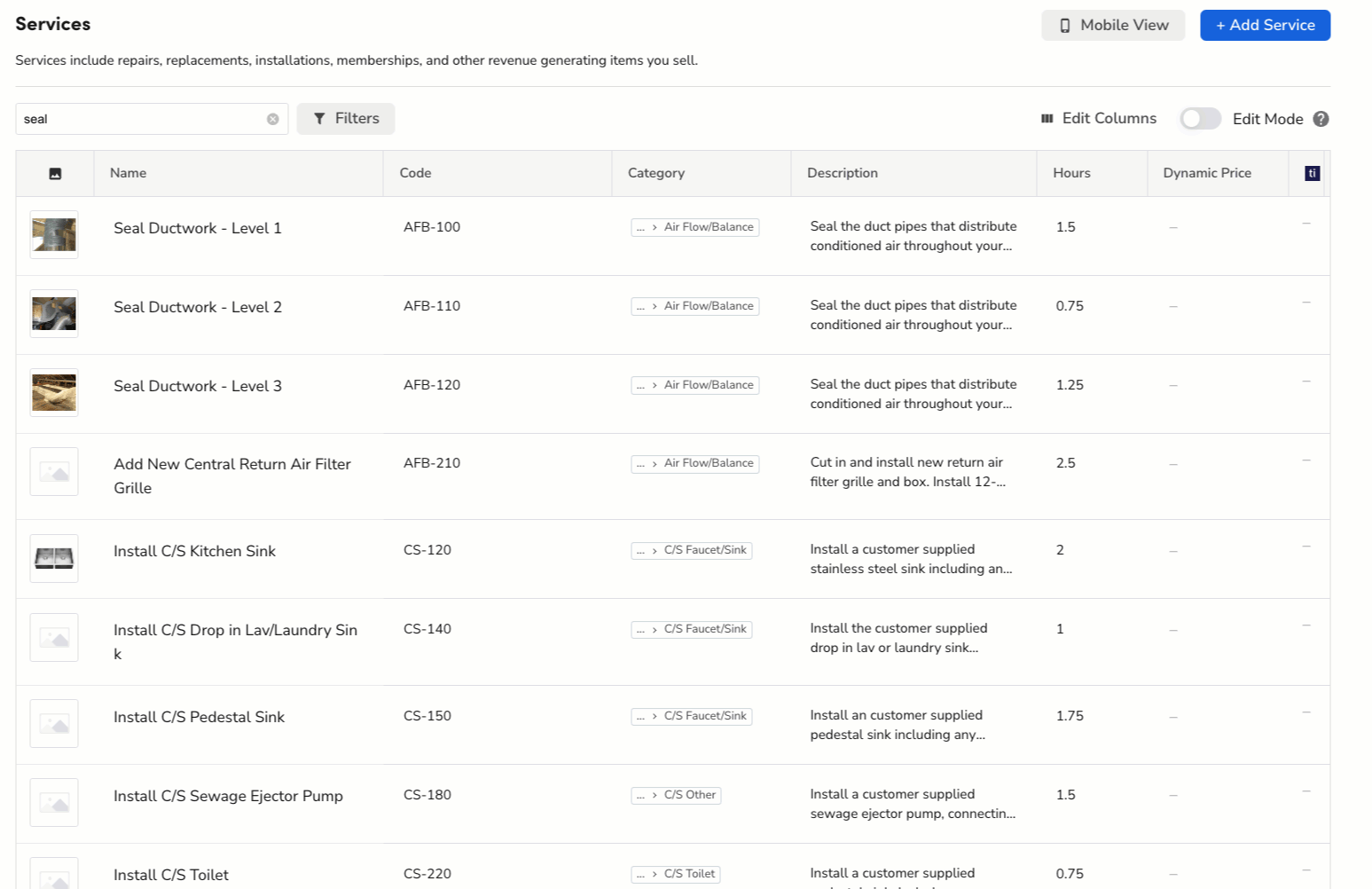Expand the category path for AFB-100

641,228
